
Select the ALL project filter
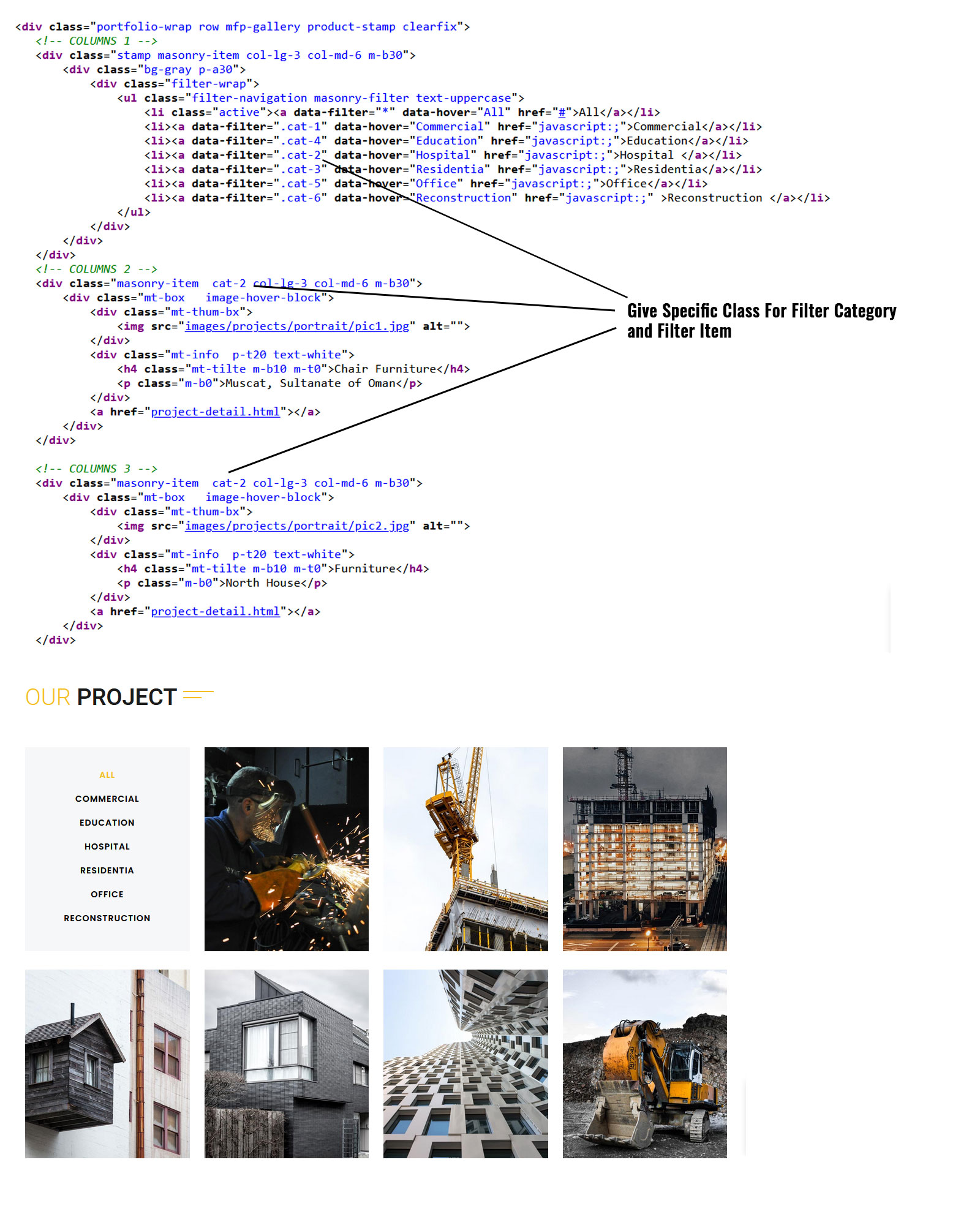pos(107,775)
